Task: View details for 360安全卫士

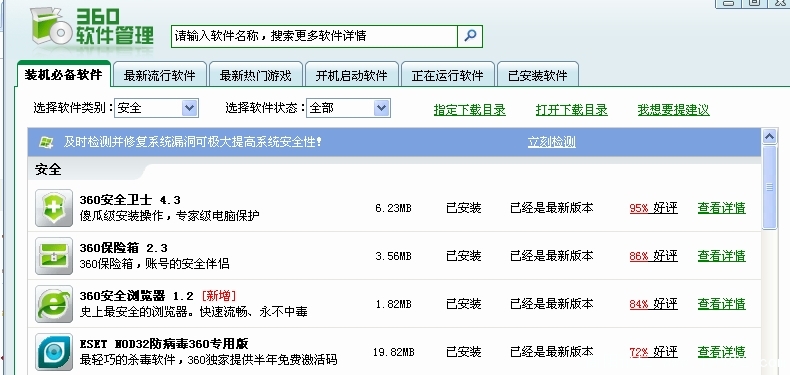Action: 721,208
